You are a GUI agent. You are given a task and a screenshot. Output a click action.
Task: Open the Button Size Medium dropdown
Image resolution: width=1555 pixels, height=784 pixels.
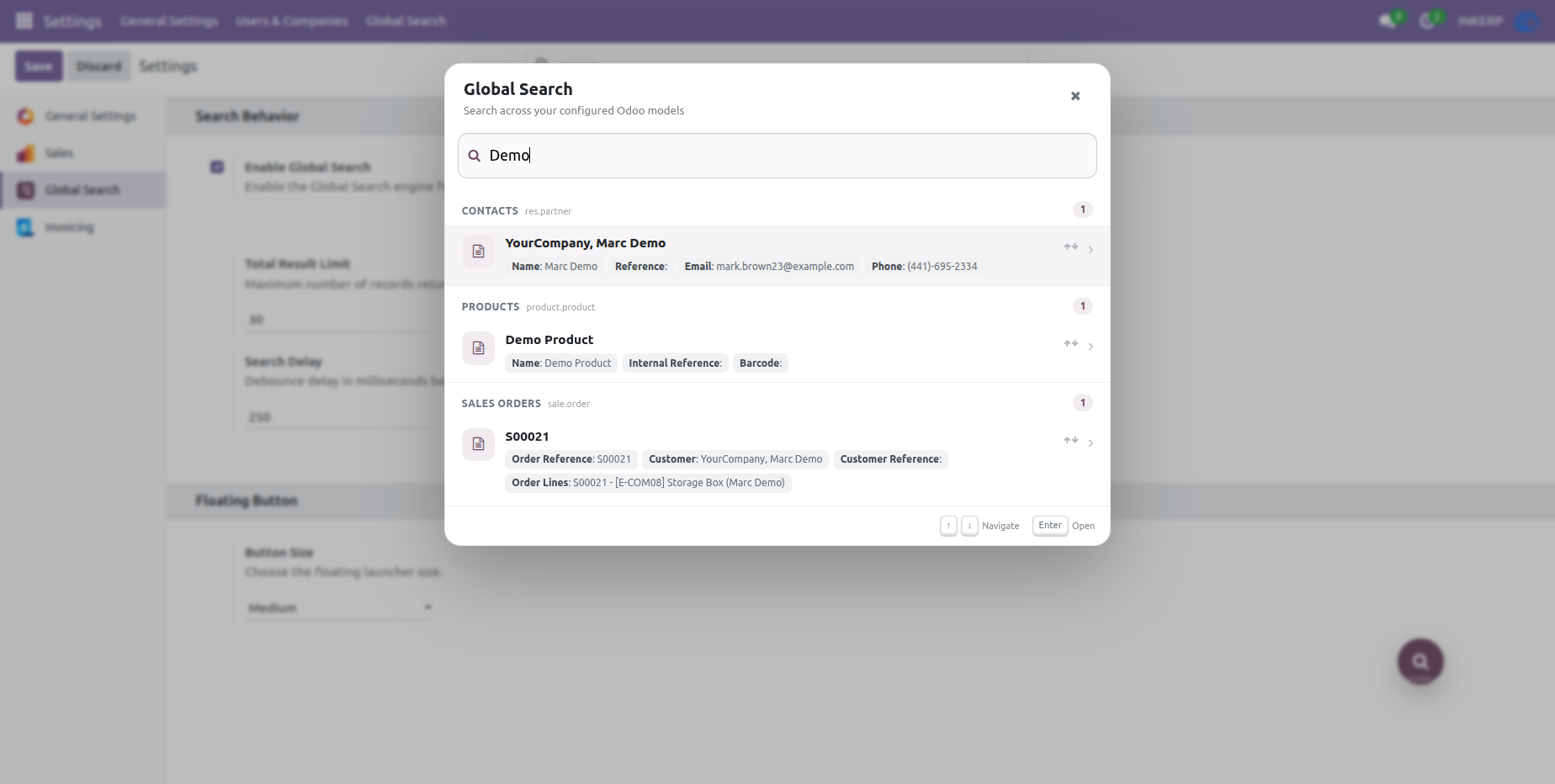tap(340, 607)
